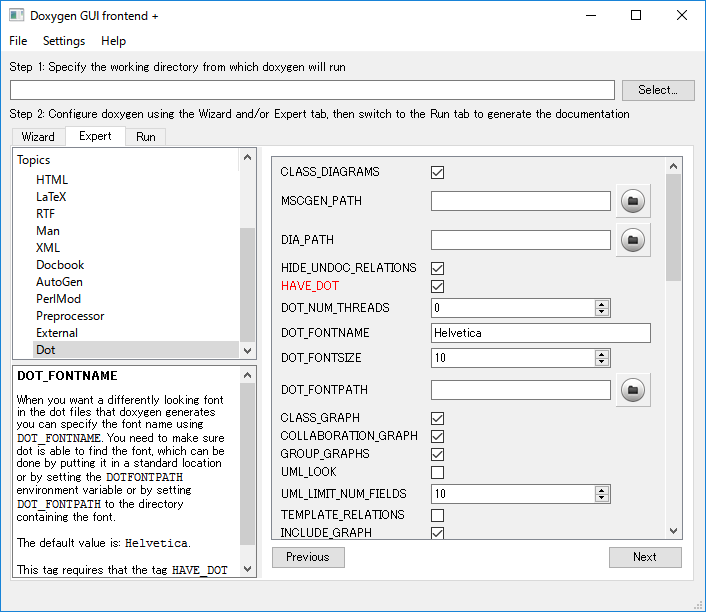706x612 pixels.
Task: Select Preprocessor topic in tree
Action: point(70,316)
